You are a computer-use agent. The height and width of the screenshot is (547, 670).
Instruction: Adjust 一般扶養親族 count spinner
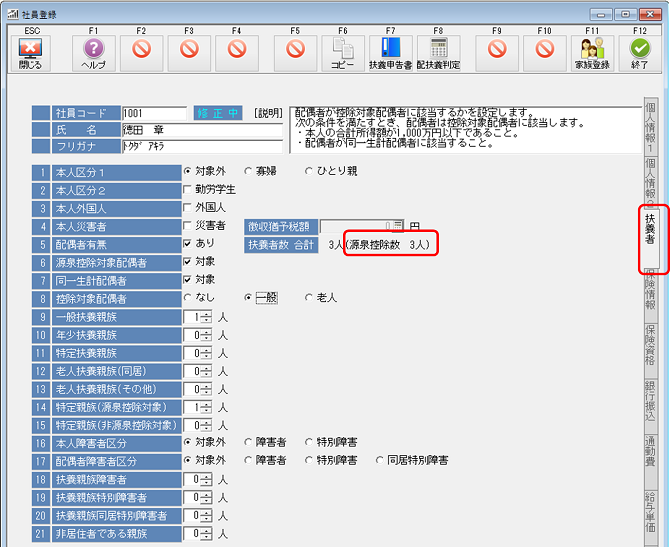[x=206, y=316]
